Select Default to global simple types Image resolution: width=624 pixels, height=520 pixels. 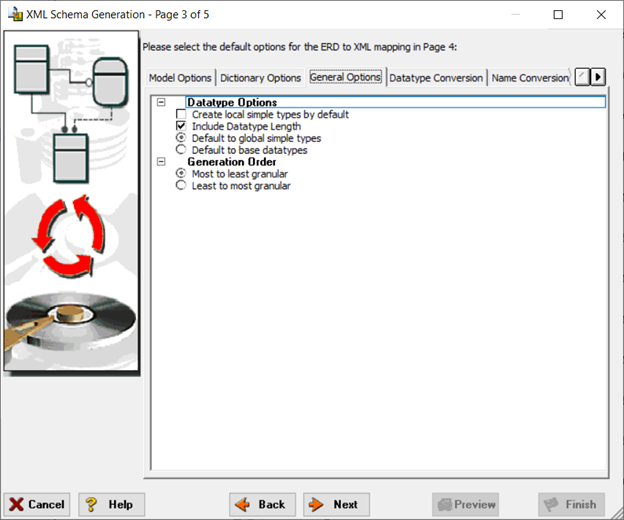[x=181, y=139]
